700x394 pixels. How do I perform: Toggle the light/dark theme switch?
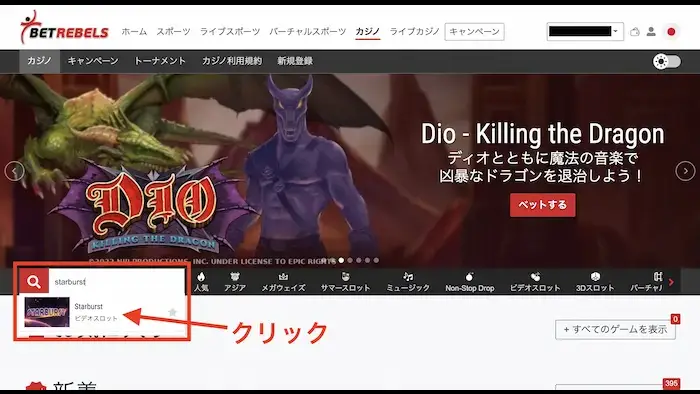pos(667,61)
